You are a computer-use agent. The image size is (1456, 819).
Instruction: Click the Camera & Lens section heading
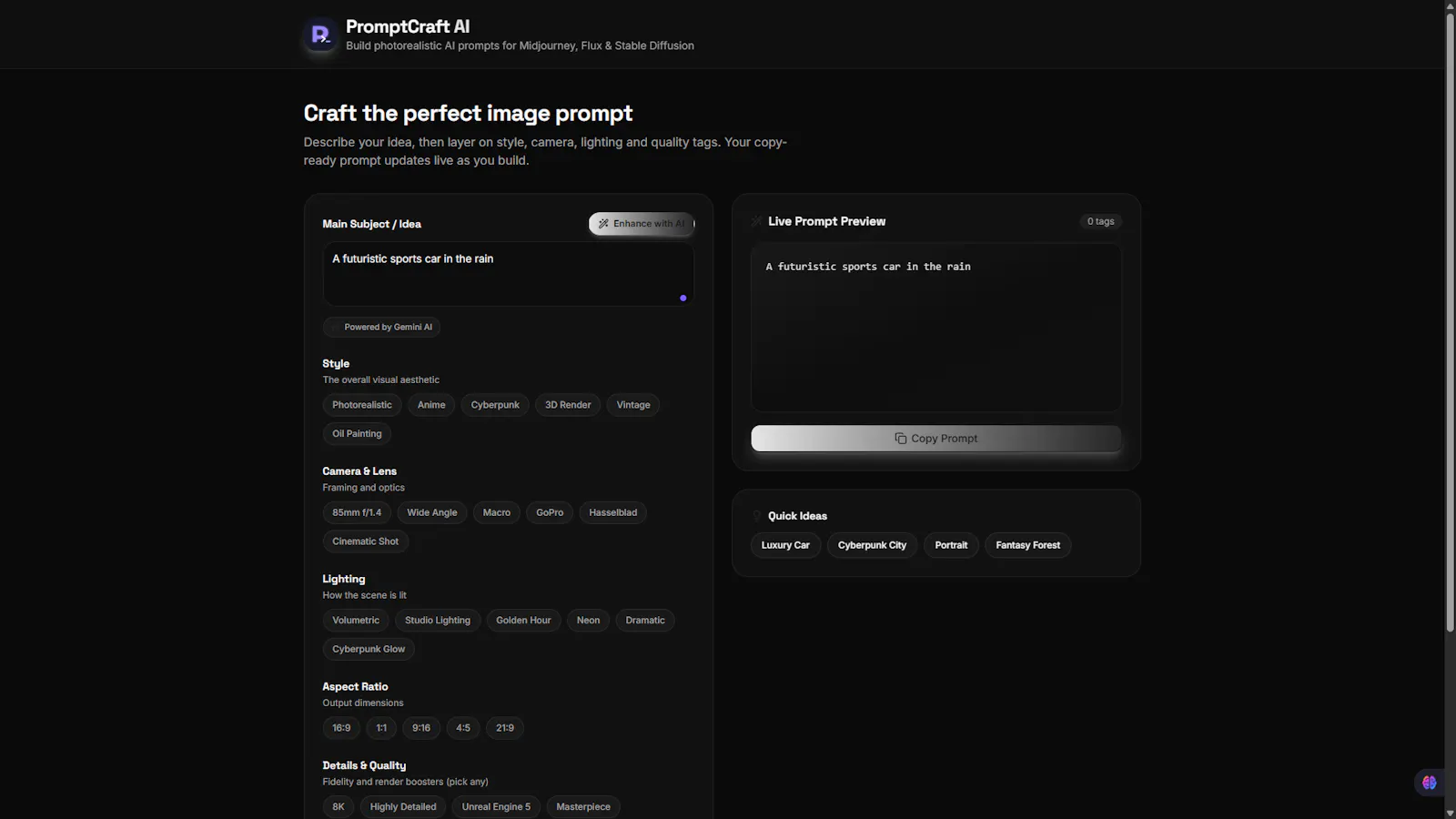[x=359, y=471]
